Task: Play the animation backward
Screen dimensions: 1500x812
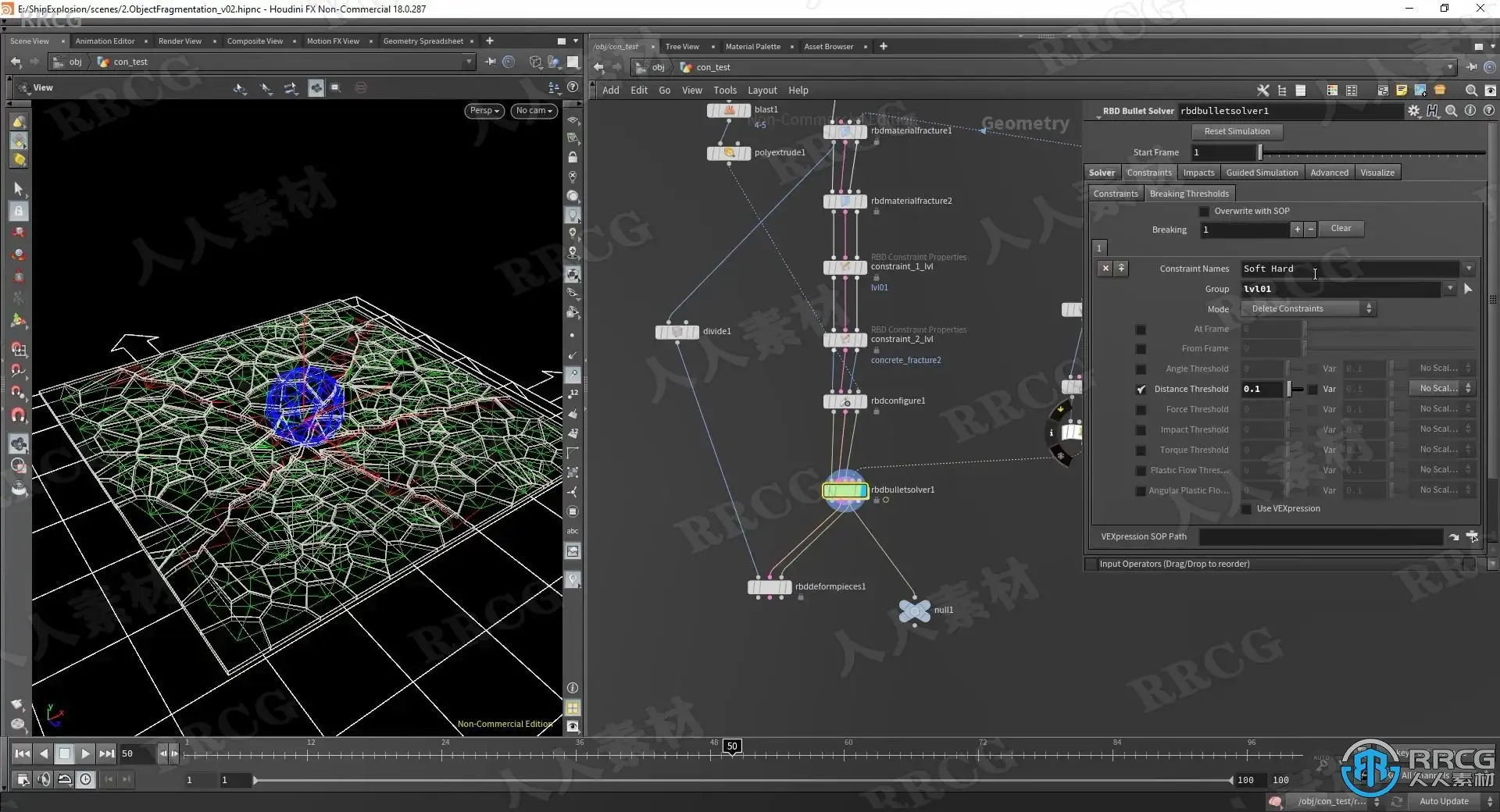Action: click(x=44, y=753)
